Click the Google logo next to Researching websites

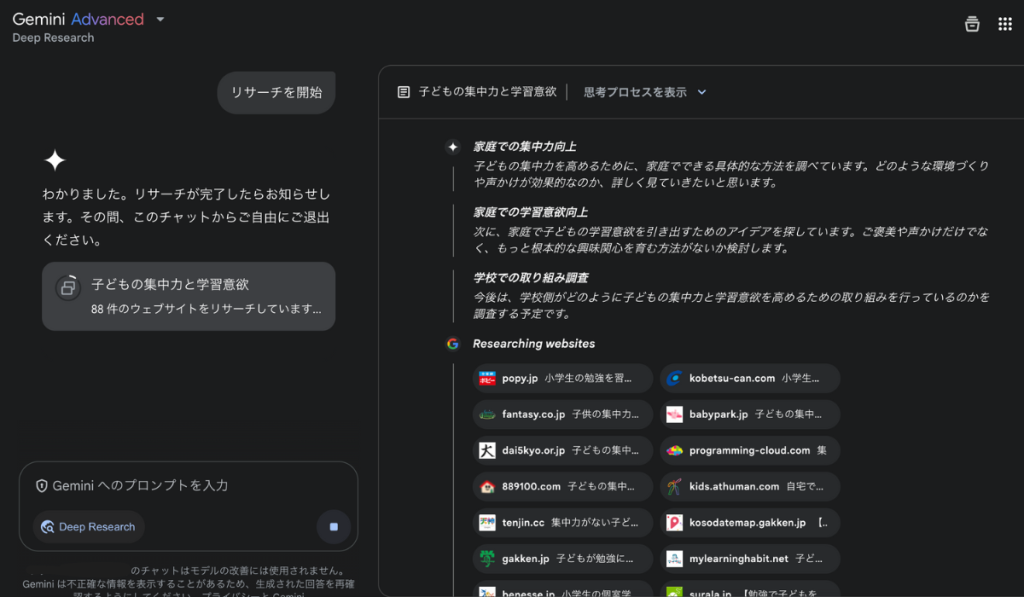pos(453,344)
